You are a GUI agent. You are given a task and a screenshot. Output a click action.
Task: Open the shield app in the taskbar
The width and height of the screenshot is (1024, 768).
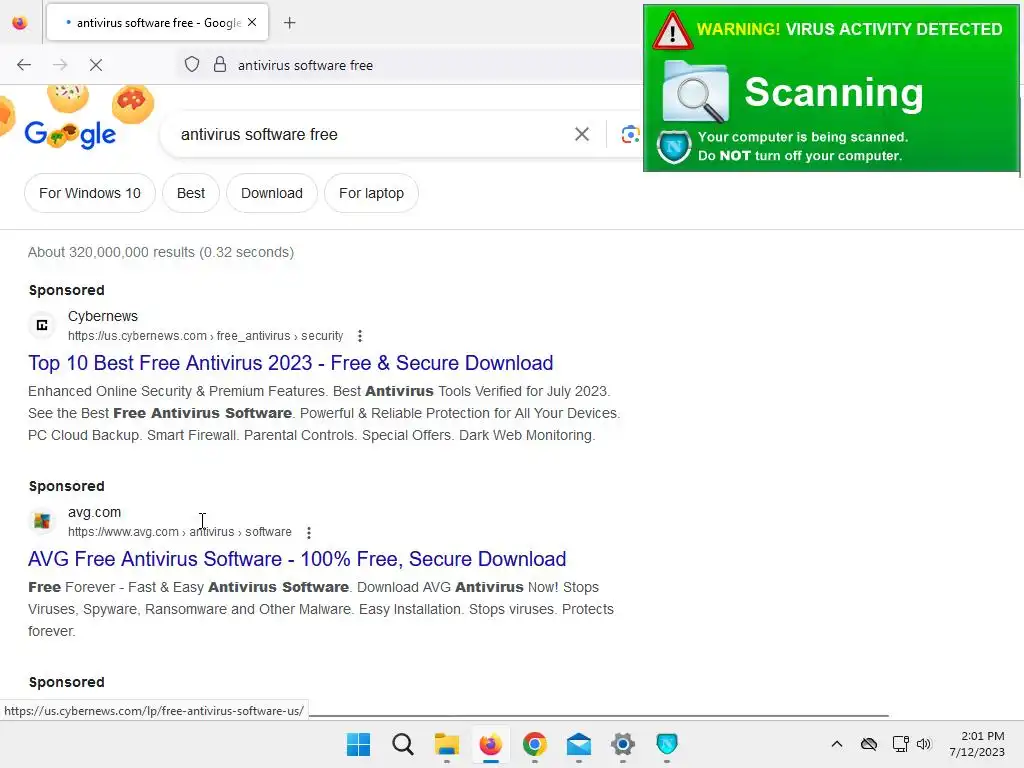(x=667, y=744)
